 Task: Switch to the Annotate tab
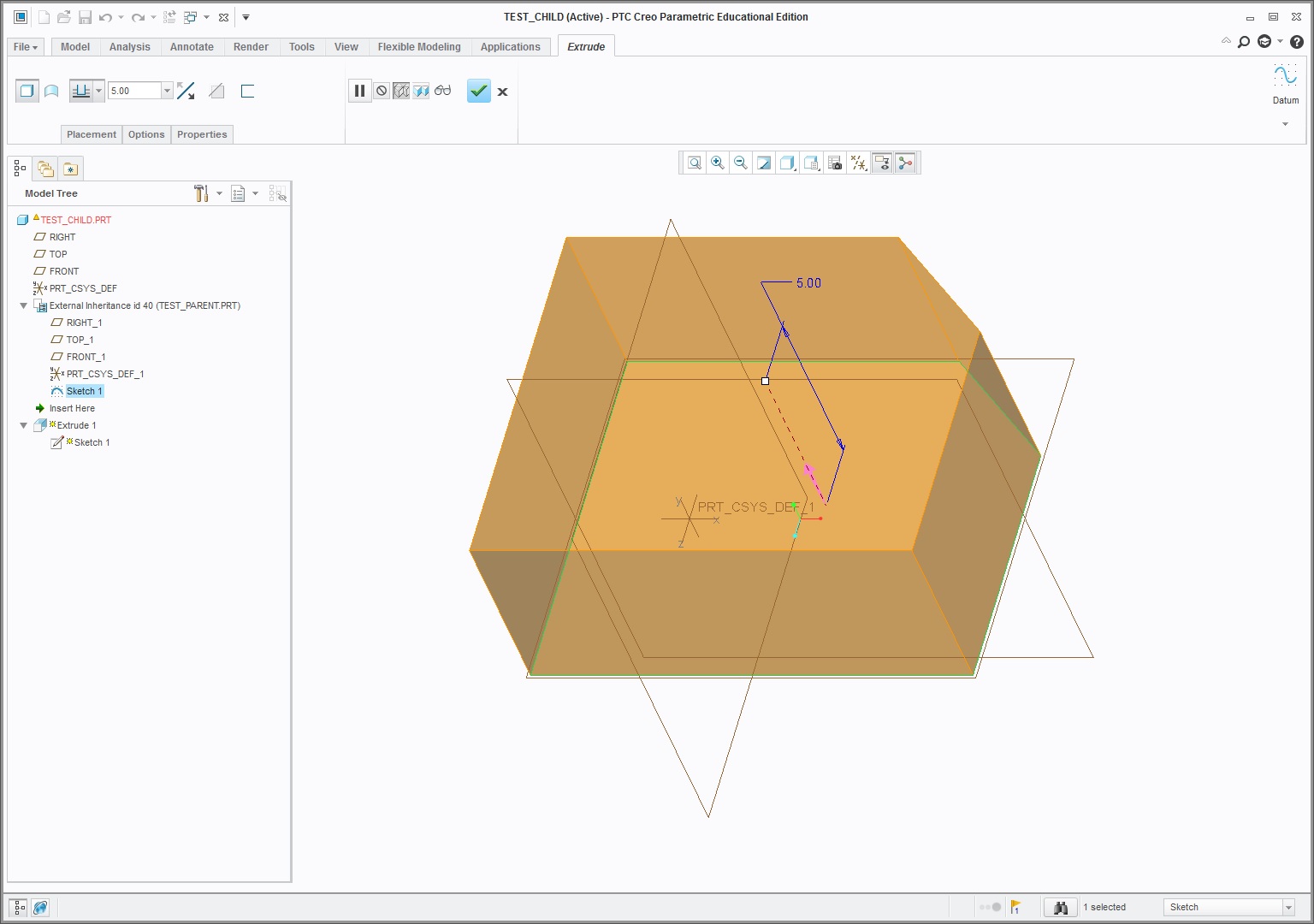click(x=192, y=47)
